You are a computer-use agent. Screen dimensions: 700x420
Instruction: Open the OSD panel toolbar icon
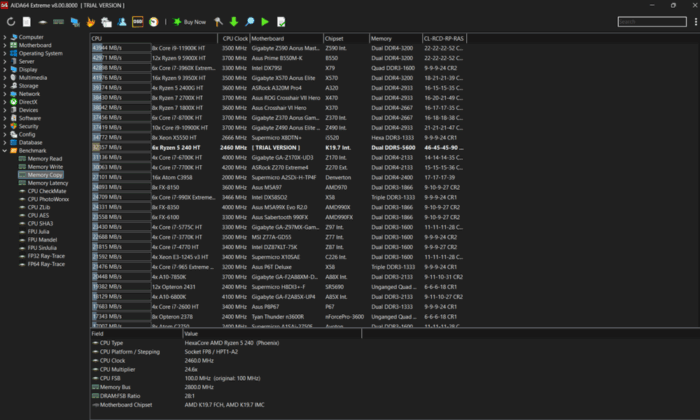coord(138,21)
